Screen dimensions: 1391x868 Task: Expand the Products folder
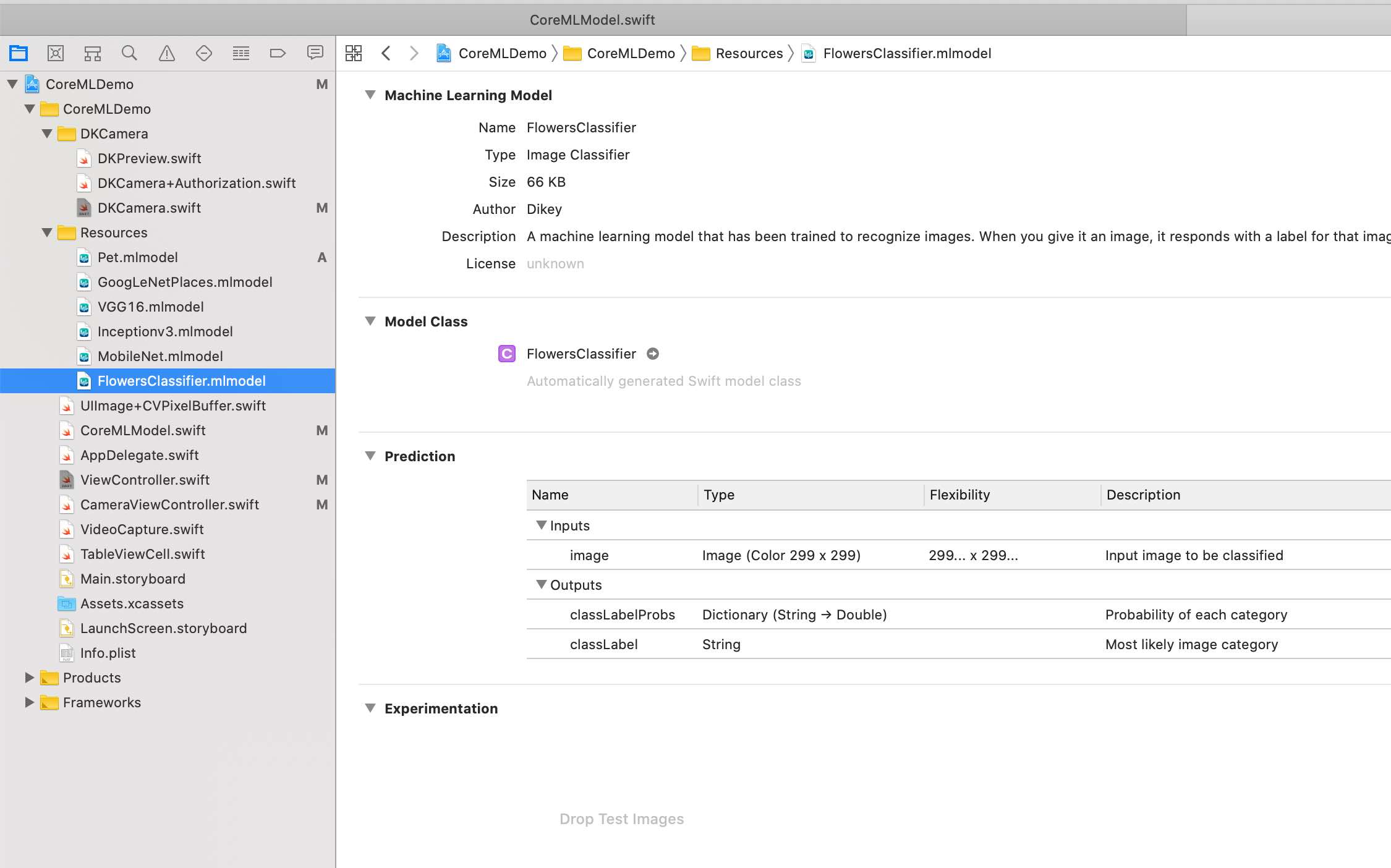point(29,678)
